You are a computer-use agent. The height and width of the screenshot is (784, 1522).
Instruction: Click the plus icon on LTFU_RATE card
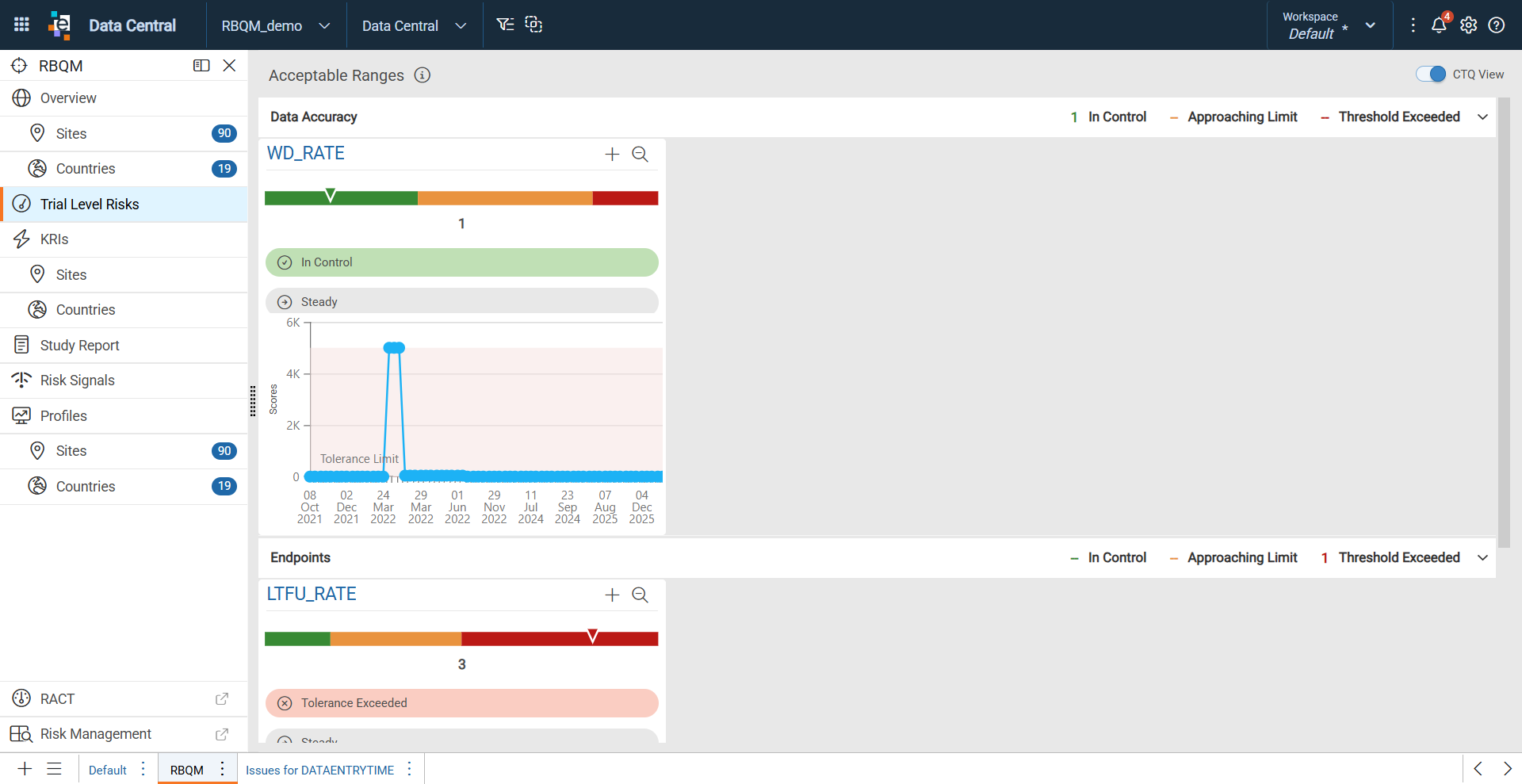[612, 595]
